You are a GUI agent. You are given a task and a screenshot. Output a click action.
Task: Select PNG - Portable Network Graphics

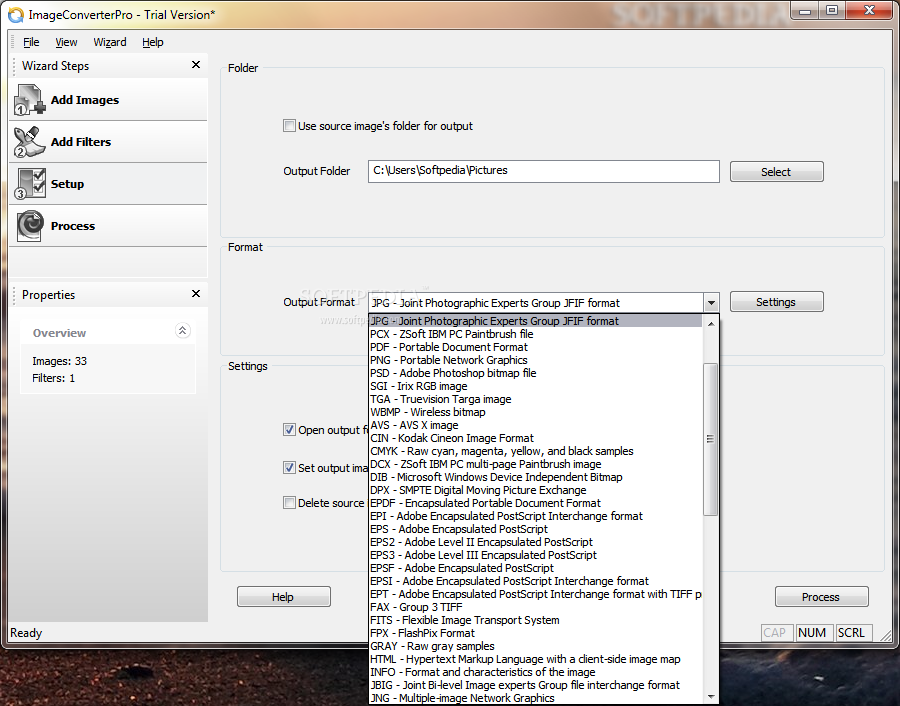(536, 360)
